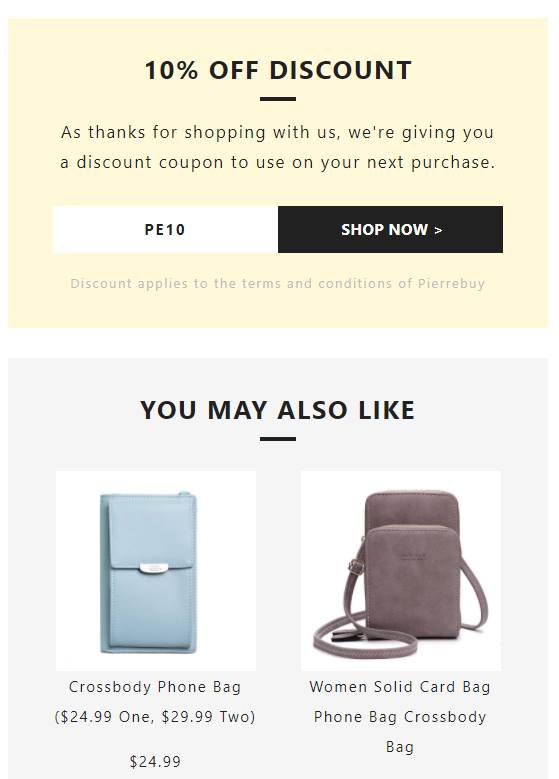Viewport: 559px width, 779px height.
Task: Click the Pierrebuy terms and conditions text
Action: (278, 284)
